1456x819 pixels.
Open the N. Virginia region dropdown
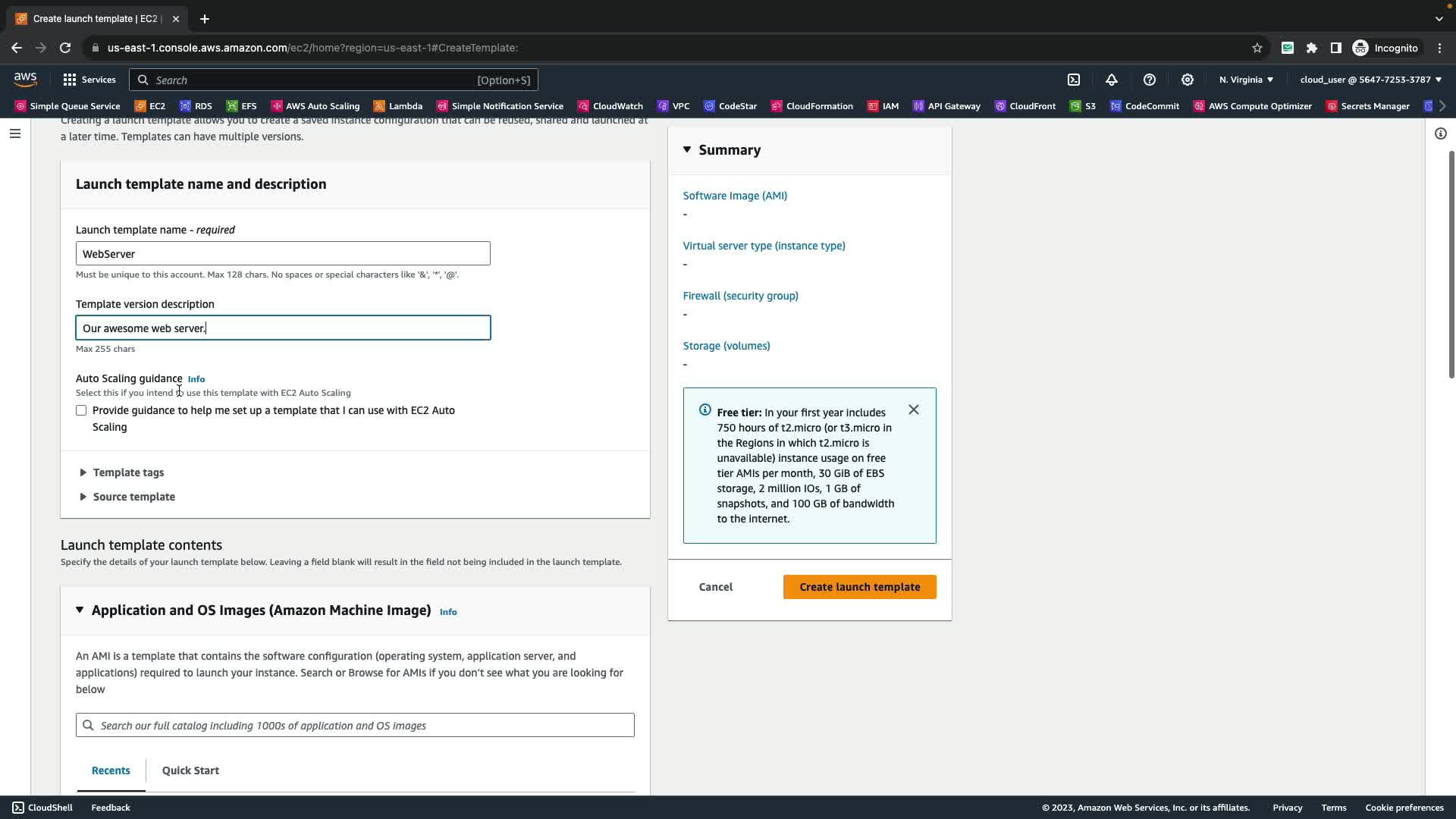point(1246,80)
